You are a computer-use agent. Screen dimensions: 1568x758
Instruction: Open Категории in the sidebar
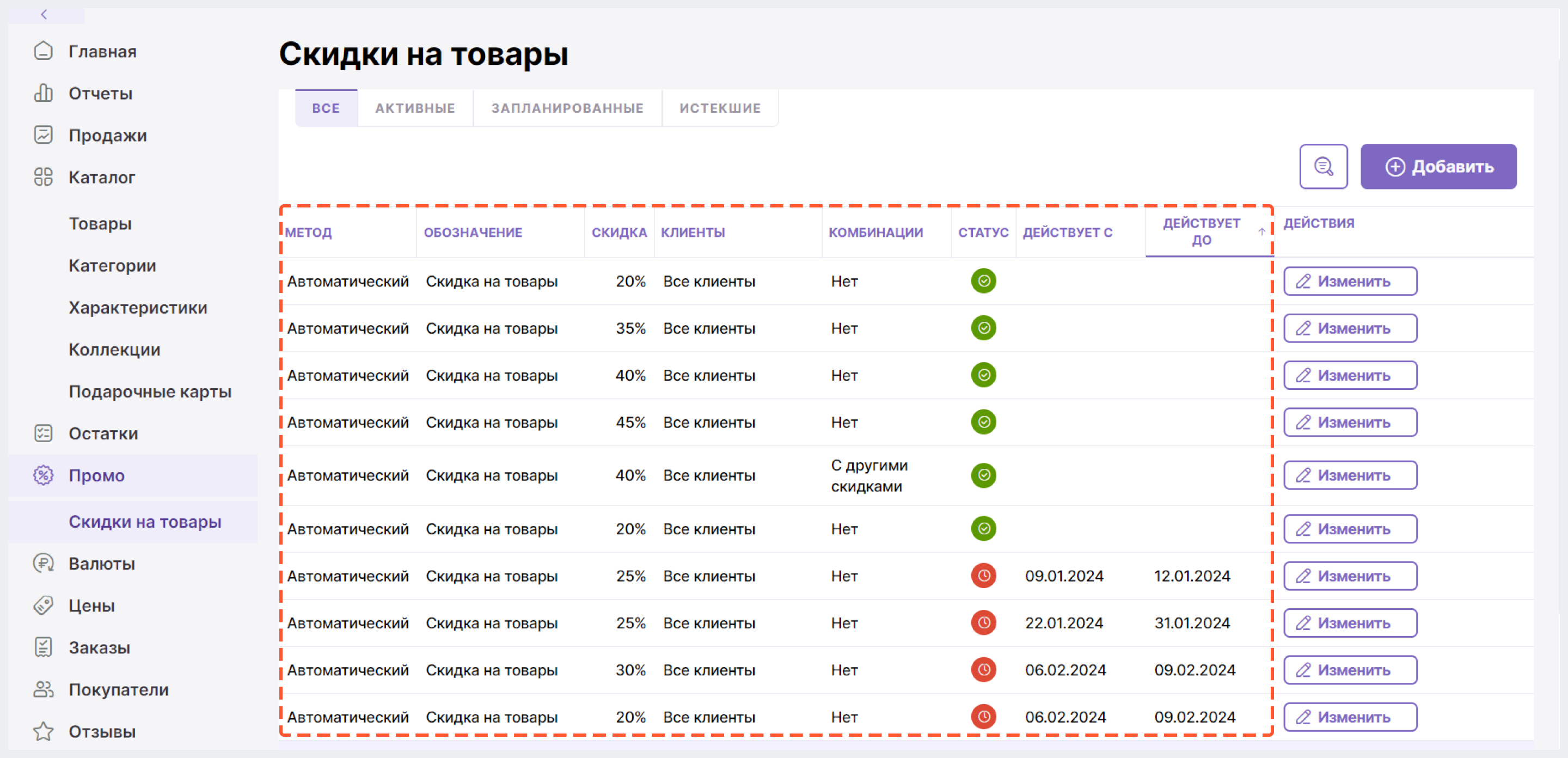click(x=113, y=265)
